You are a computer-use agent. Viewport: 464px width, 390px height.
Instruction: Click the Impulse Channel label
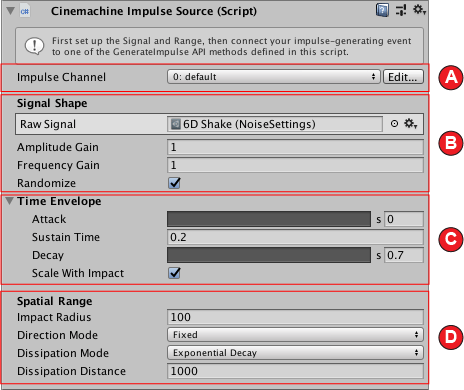pos(61,77)
